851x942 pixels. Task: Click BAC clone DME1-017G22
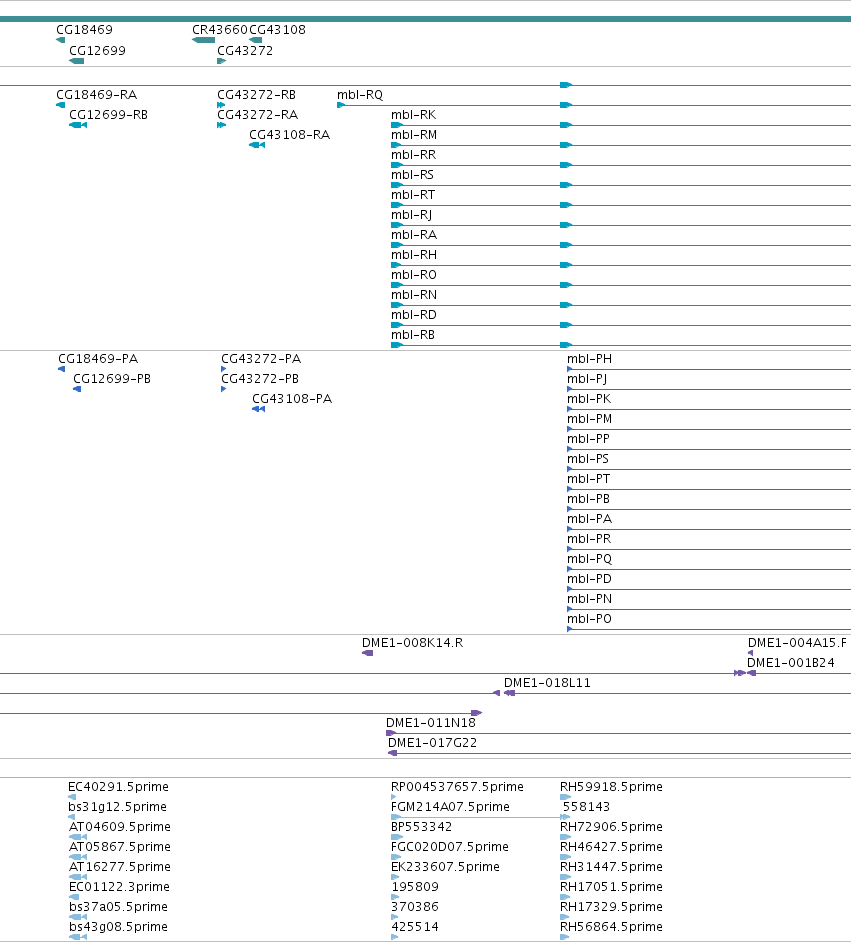point(432,743)
